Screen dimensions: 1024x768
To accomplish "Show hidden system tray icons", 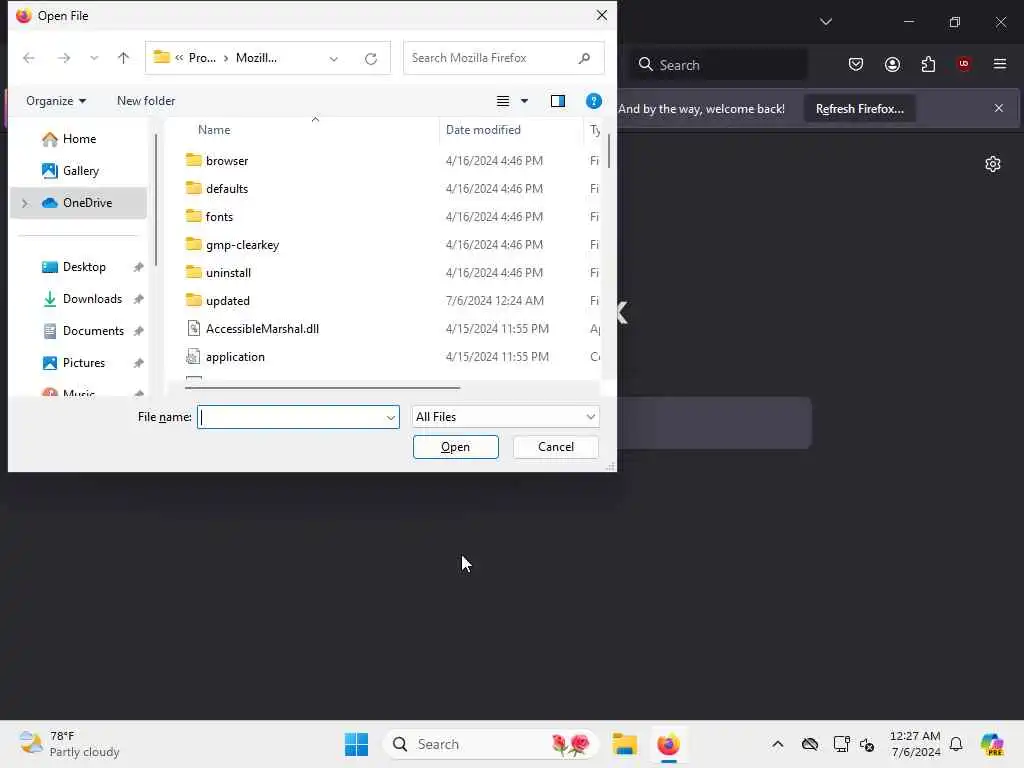I will 778,744.
